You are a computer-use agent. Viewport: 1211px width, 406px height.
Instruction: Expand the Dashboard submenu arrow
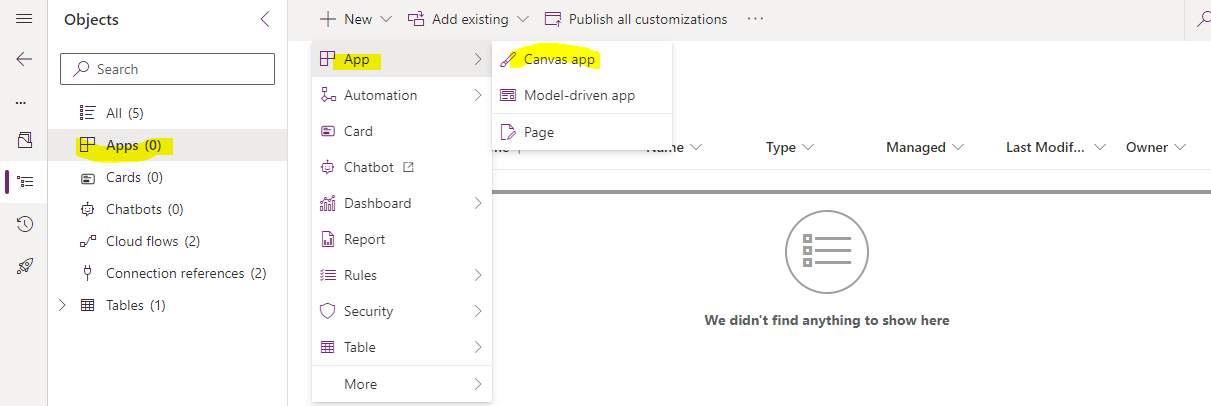[x=477, y=203]
